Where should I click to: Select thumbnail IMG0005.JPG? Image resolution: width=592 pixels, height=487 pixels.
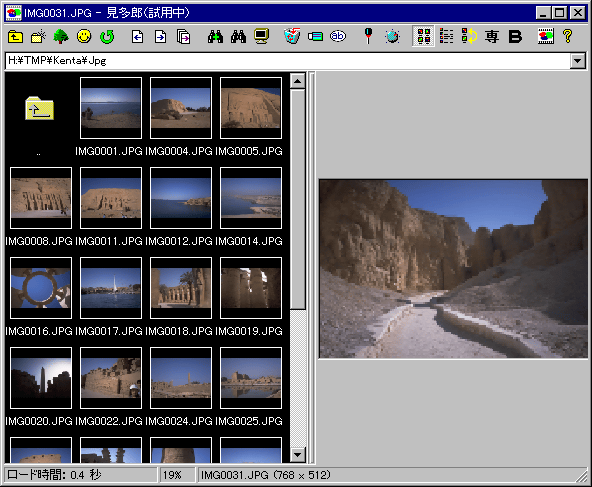pyautogui.click(x=251, y=108)
